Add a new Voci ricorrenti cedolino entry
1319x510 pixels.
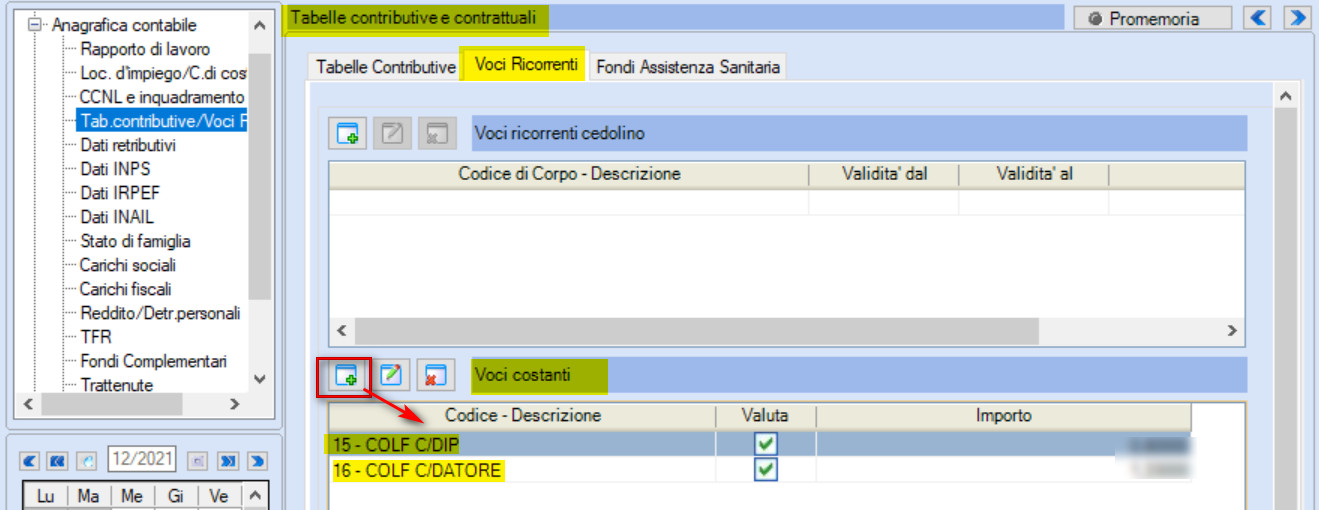[x=348, y=133]
